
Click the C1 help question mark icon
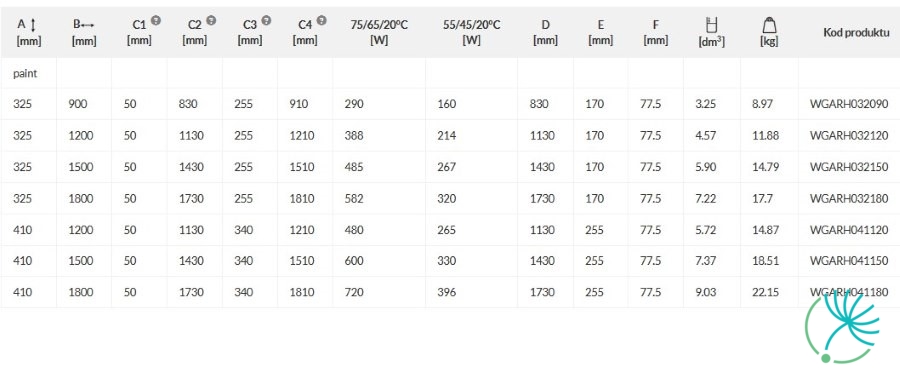click(156, 21)
